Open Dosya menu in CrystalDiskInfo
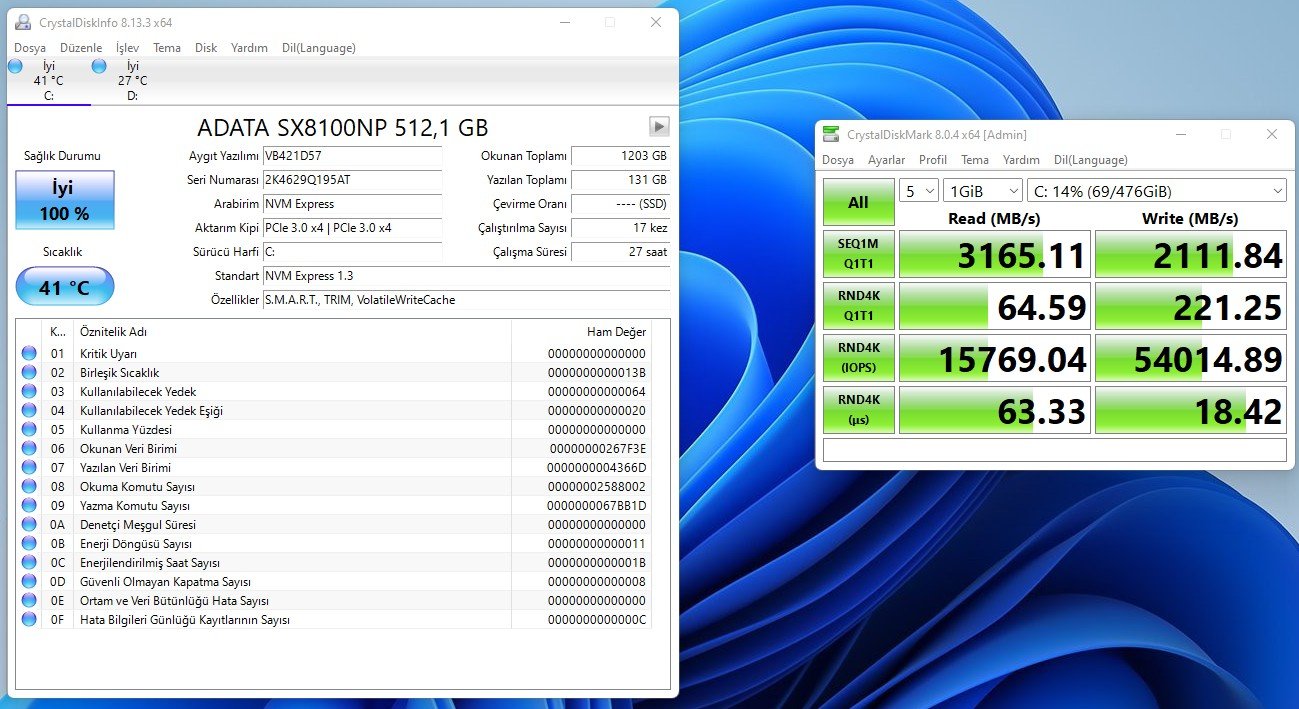 (30, 48)
